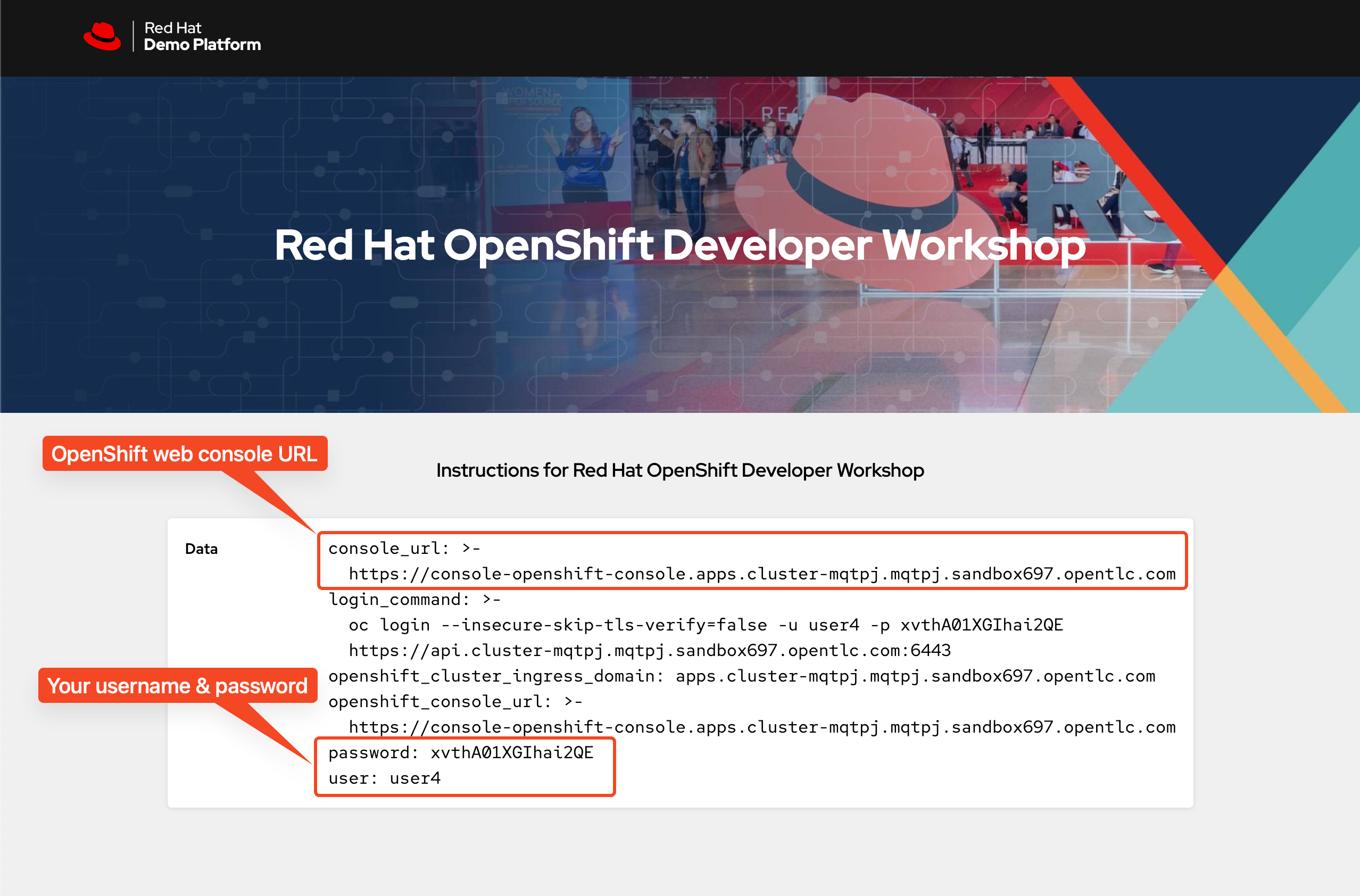Click the openshift_console_url key line
The height and width of the screenshot is (896, 1360).
click(455, 701)
